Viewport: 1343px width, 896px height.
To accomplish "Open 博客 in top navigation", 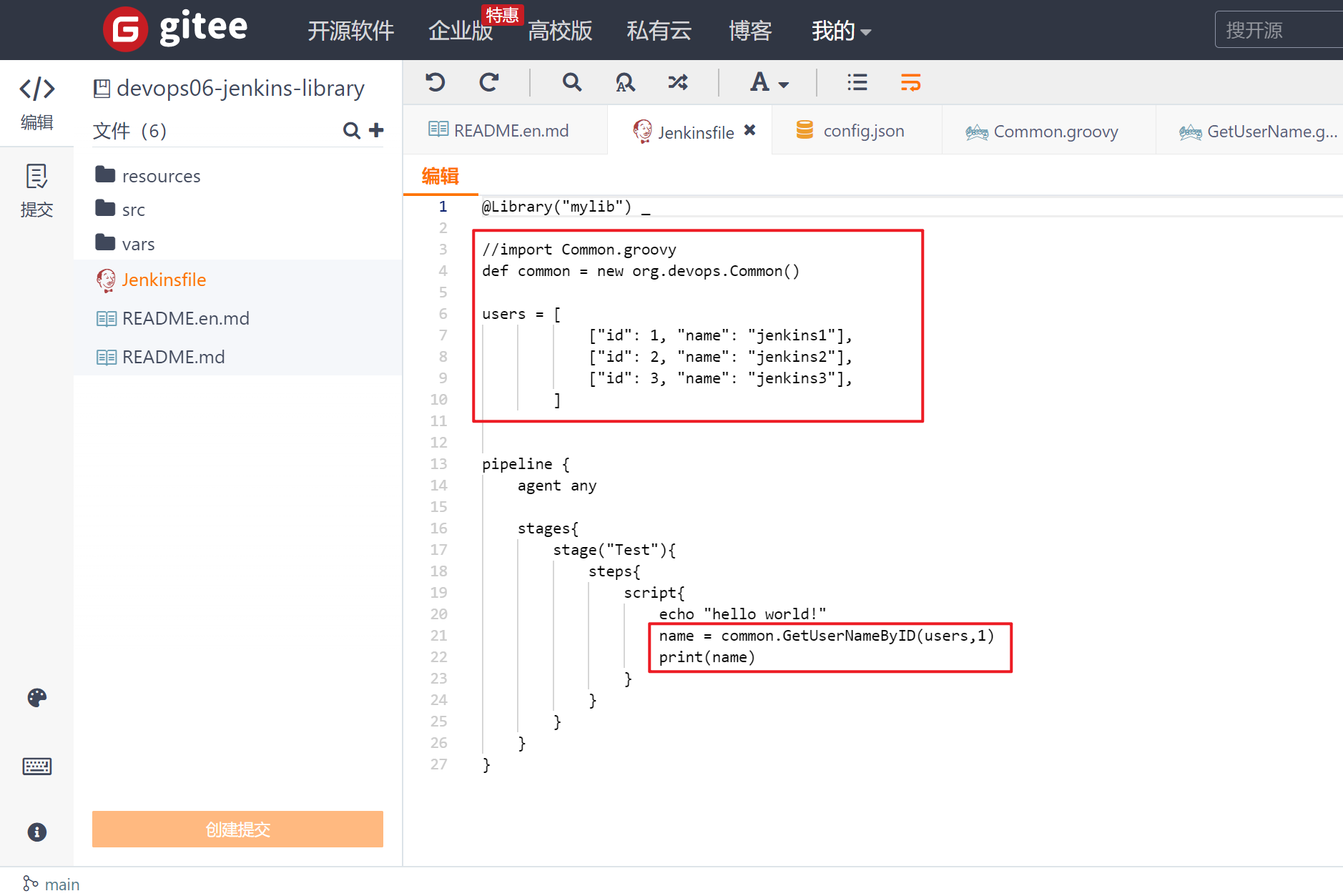I will [750, 31].
